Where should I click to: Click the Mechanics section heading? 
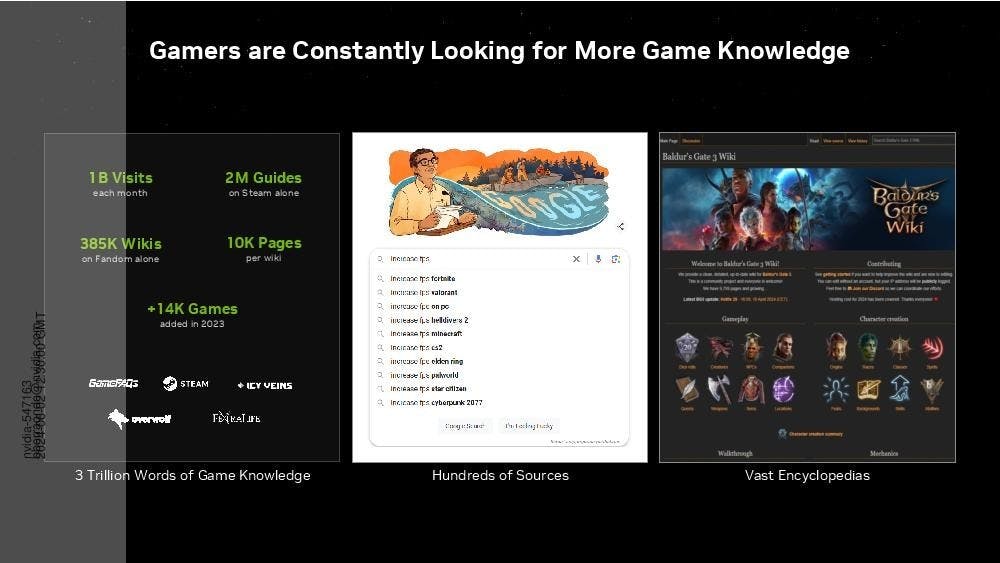(884, 453)
